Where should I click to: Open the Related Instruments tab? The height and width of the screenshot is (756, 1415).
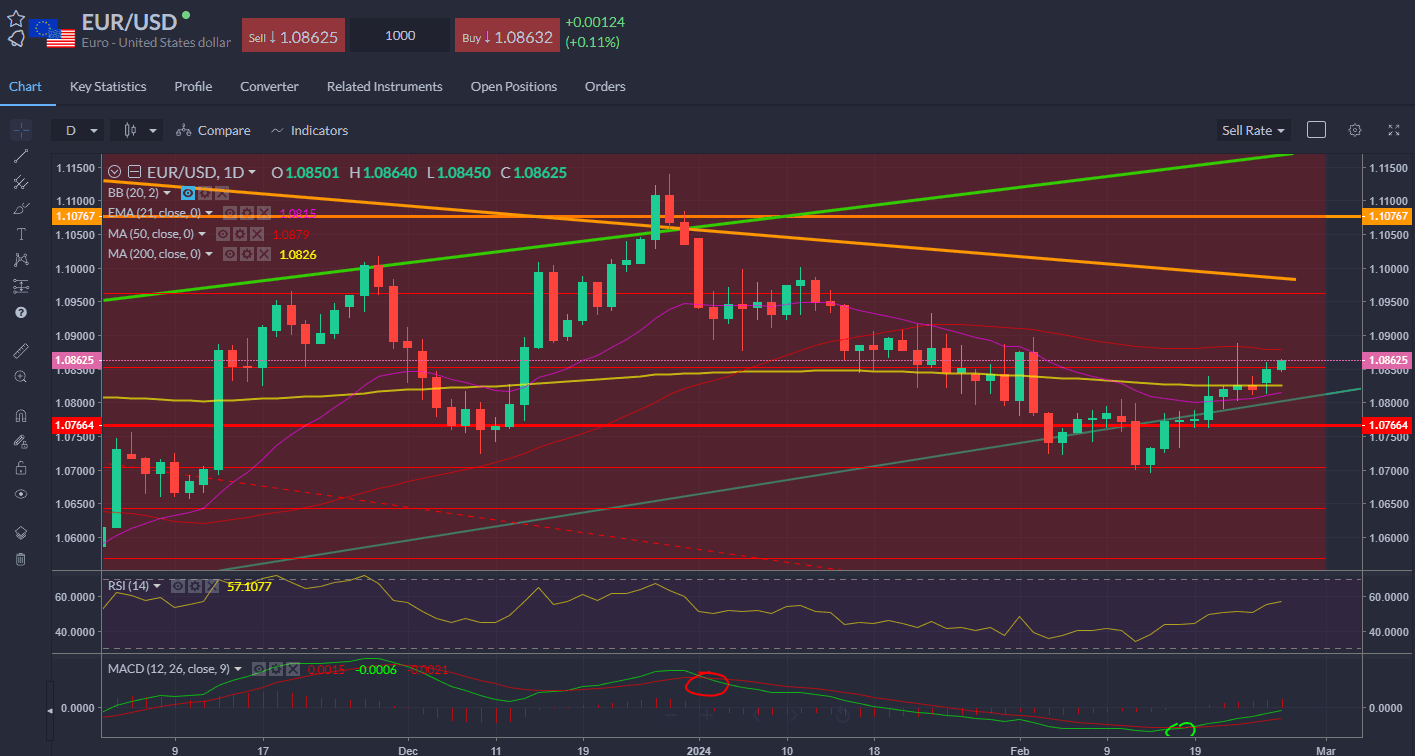385,86
